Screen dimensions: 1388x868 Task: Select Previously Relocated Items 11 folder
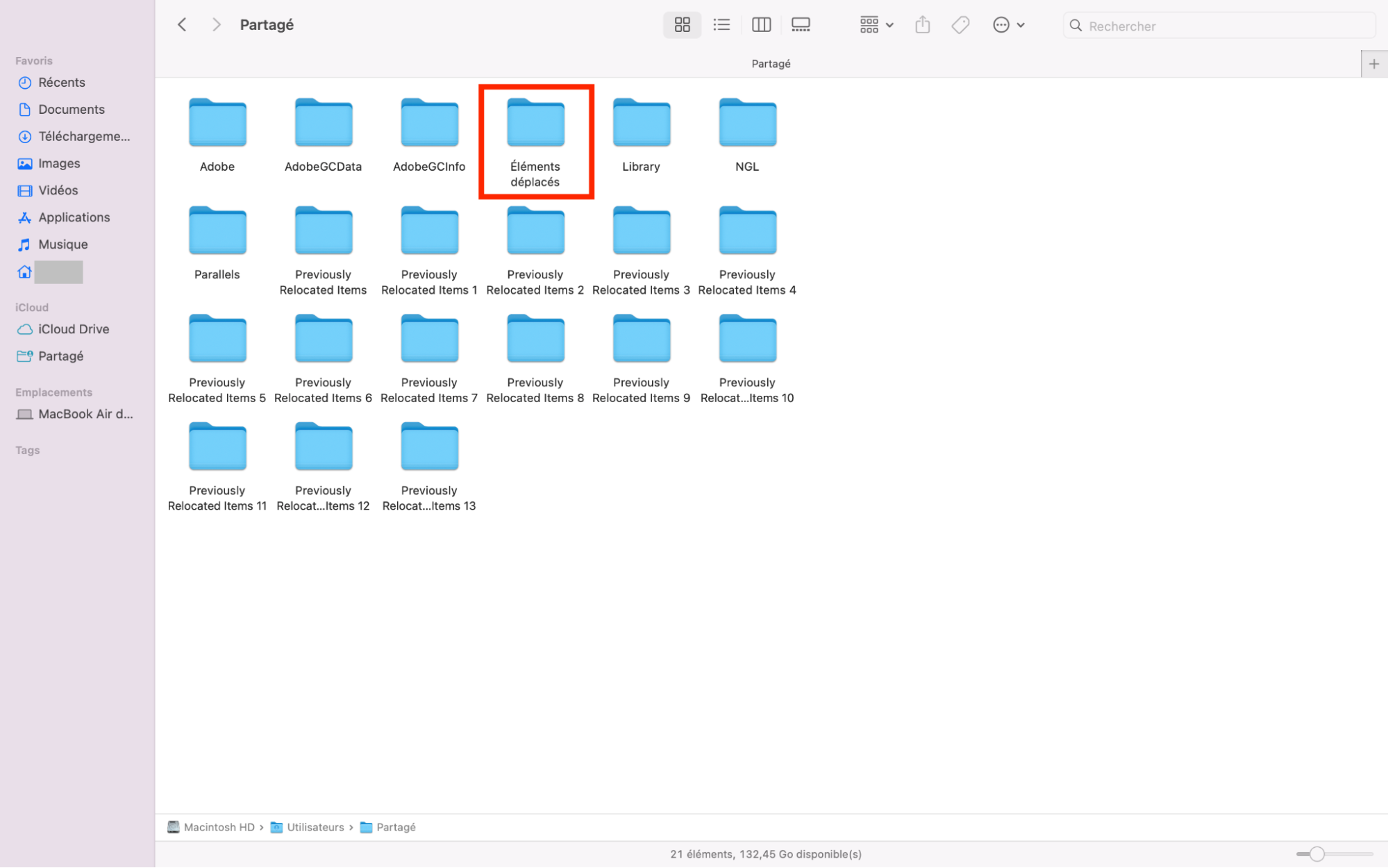(x=217, y=467)
